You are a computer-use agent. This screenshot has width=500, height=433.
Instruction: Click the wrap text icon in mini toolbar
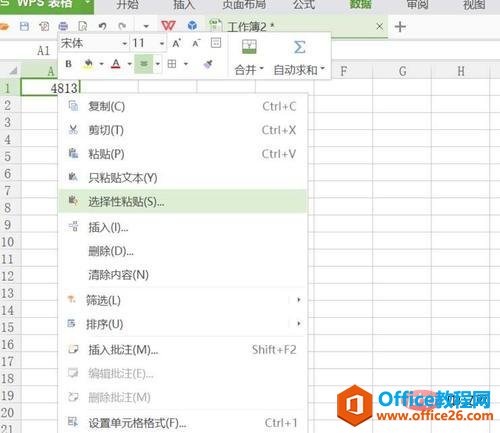[216, 43]
